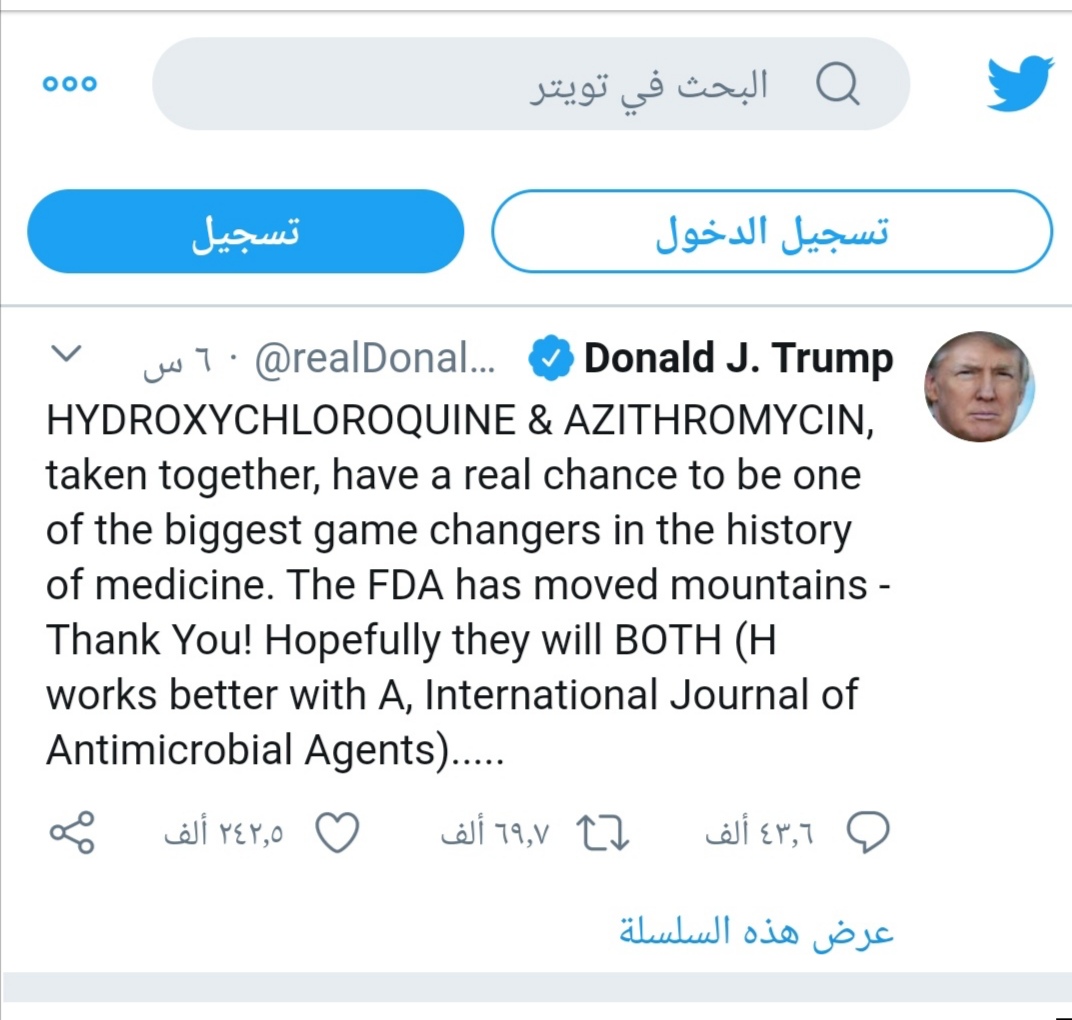
Task: Open Donald J. Trump's profile avatar
Action: click(x=979, y=386)
